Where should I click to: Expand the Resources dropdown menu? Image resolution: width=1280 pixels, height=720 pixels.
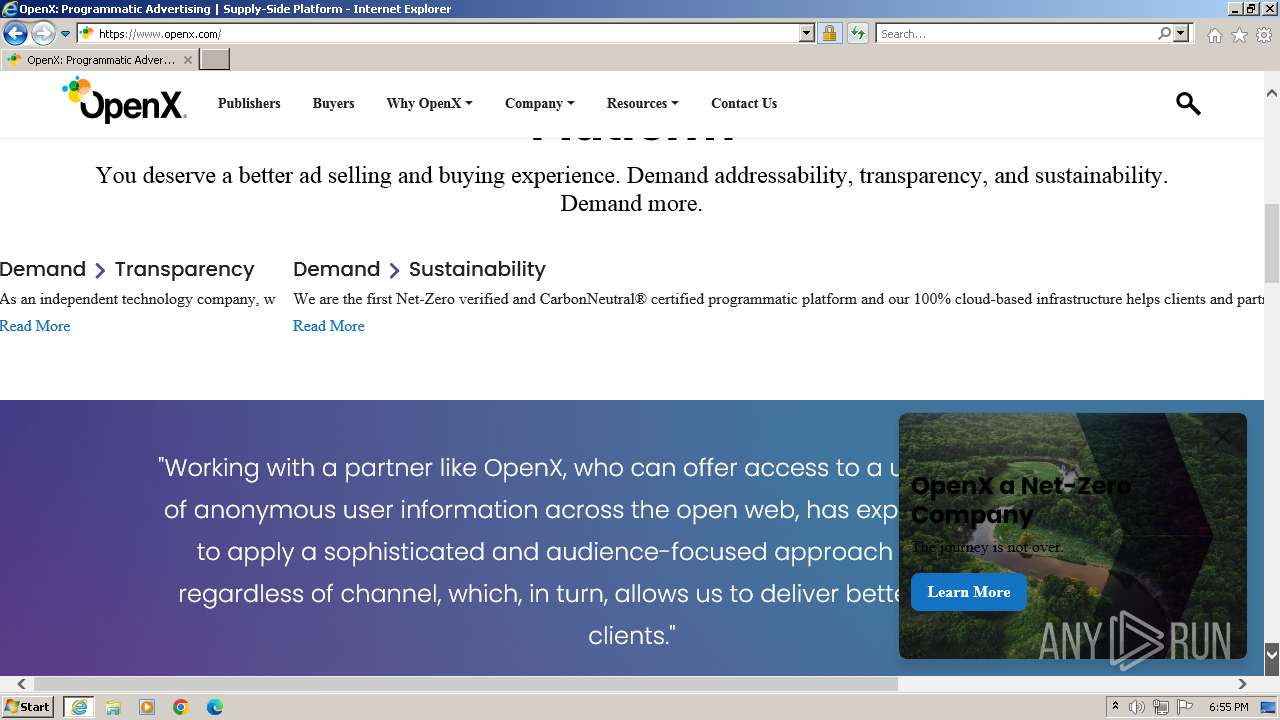pos(642,103)
